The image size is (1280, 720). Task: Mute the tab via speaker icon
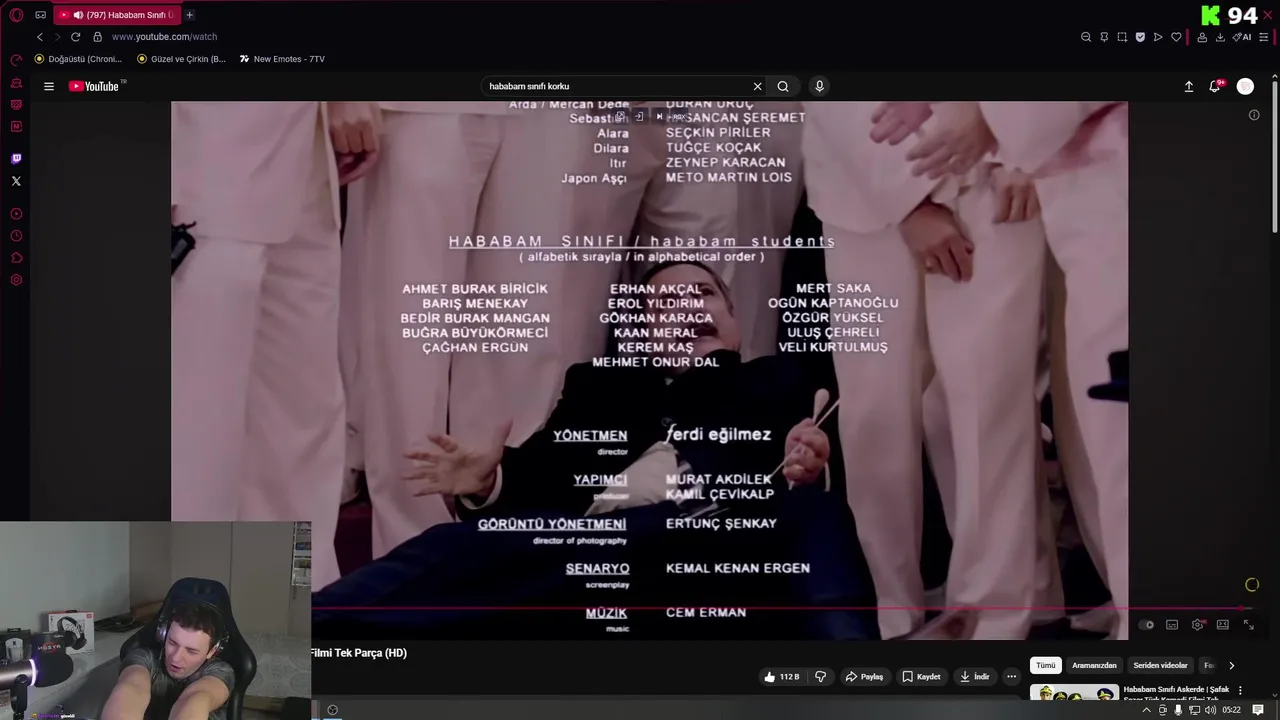78,15
